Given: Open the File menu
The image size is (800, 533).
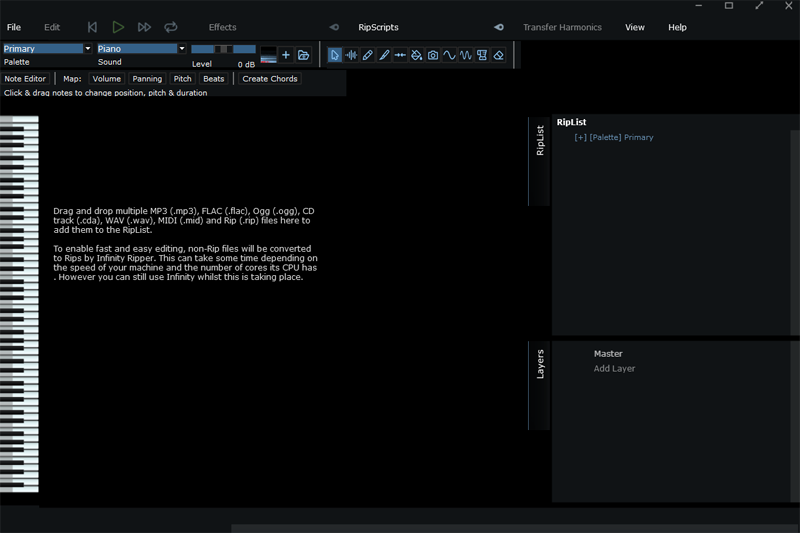Looking at the screenshot, I should coord(14,27).
